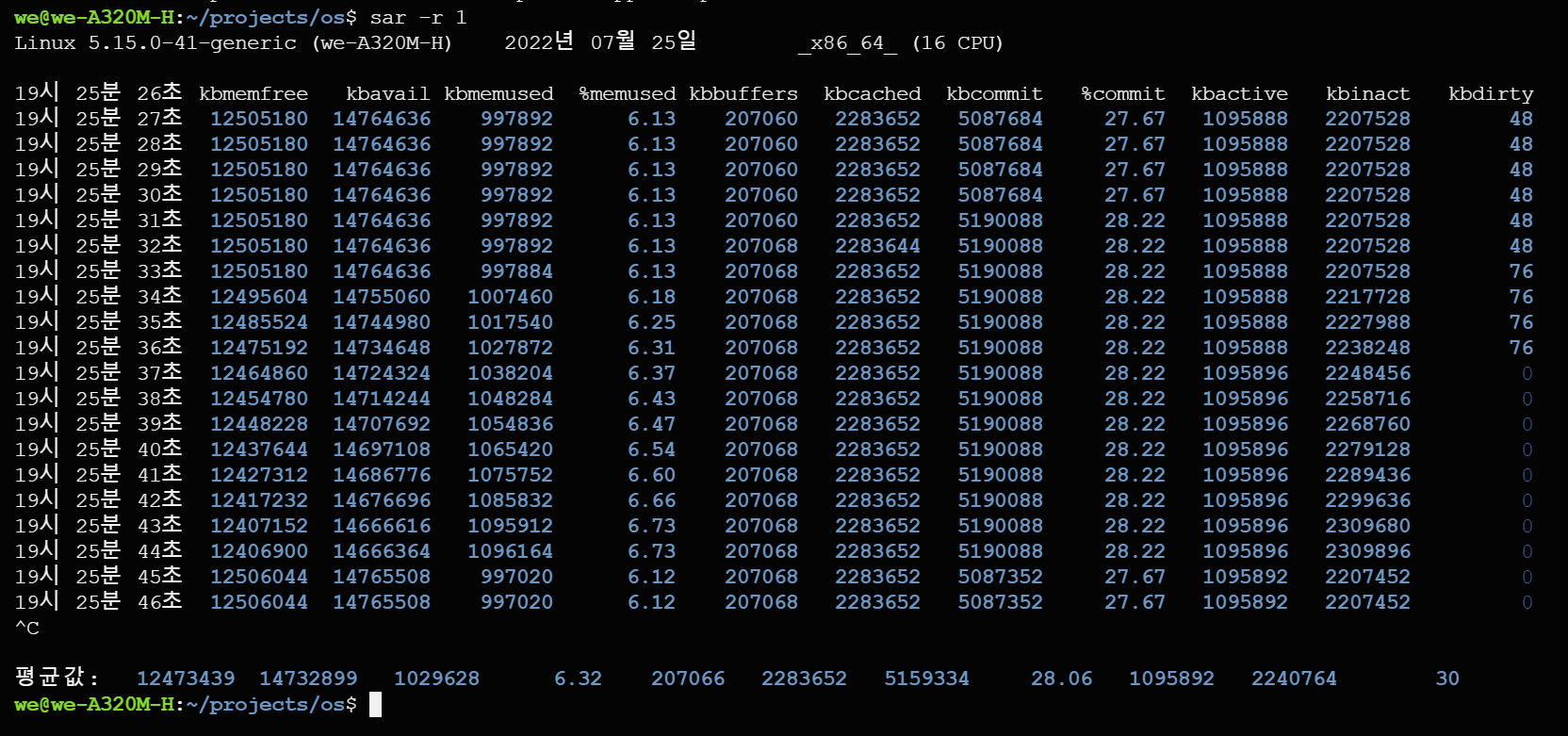This screenshot has height=736, width=1568.
Task: Click the 'kbmemfree' column header
Action: pyautogui.click(x=253, y=94)
